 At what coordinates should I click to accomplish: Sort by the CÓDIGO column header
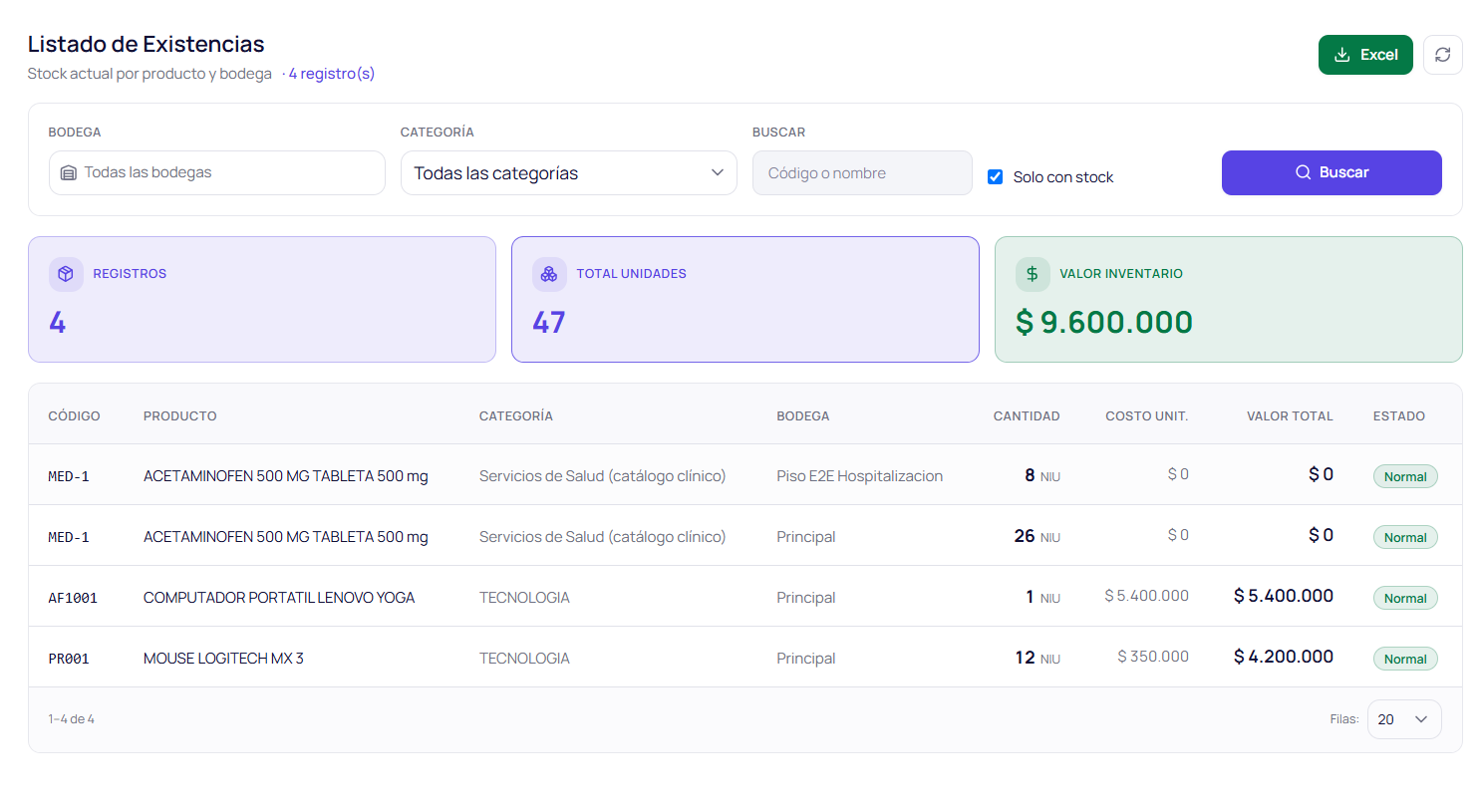(74, 416)
